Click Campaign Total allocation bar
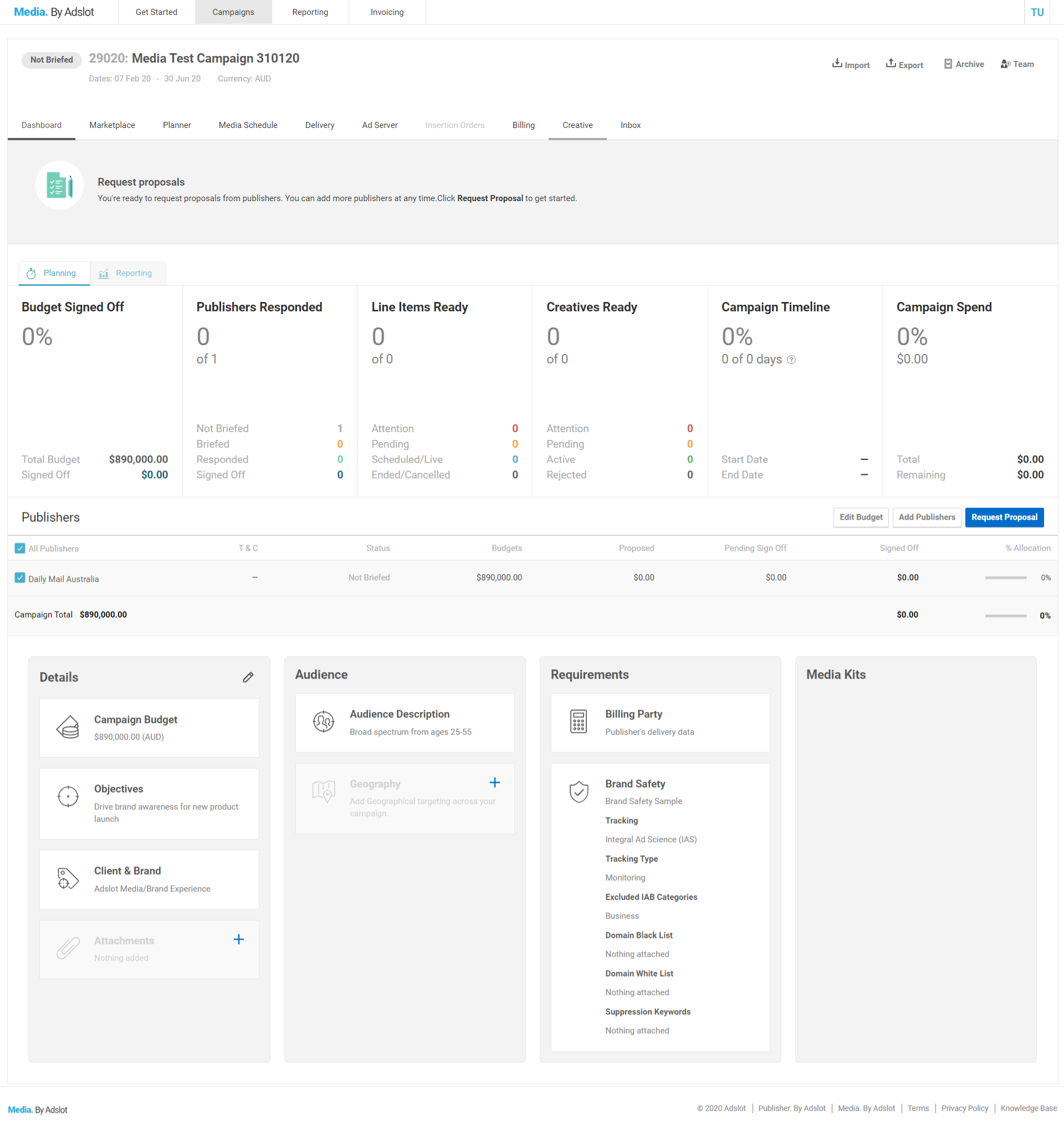The height and width of the screenshot is (1128, 1064). tap(1006, 616)
